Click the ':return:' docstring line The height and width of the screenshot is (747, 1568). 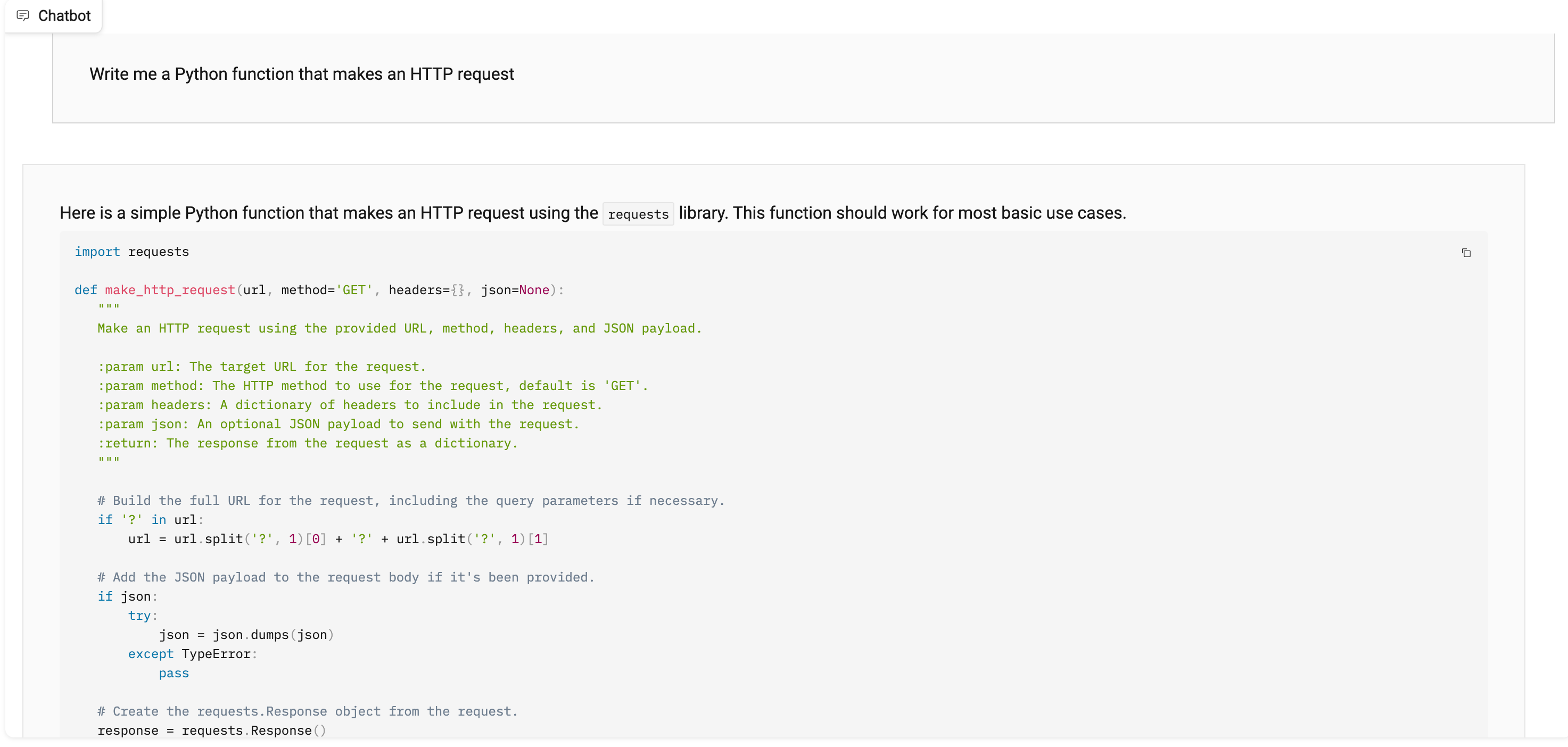point(308,443)
